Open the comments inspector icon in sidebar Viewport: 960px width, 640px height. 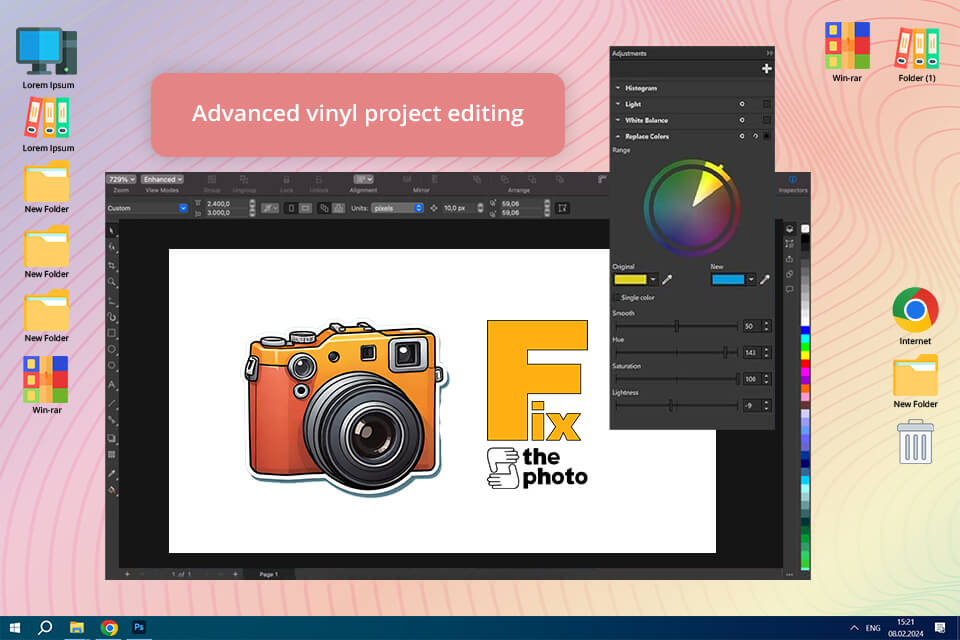point(790,289)
